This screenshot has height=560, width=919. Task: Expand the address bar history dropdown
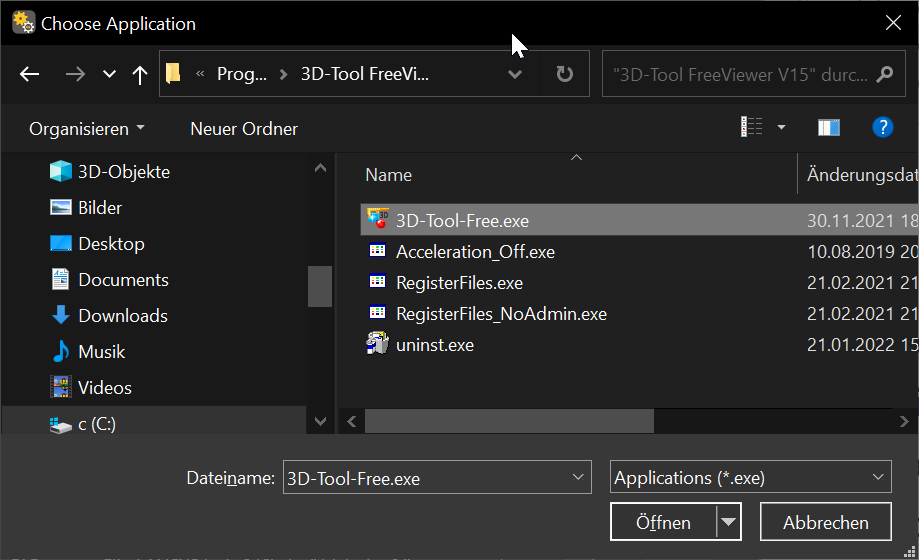[515, 74]
